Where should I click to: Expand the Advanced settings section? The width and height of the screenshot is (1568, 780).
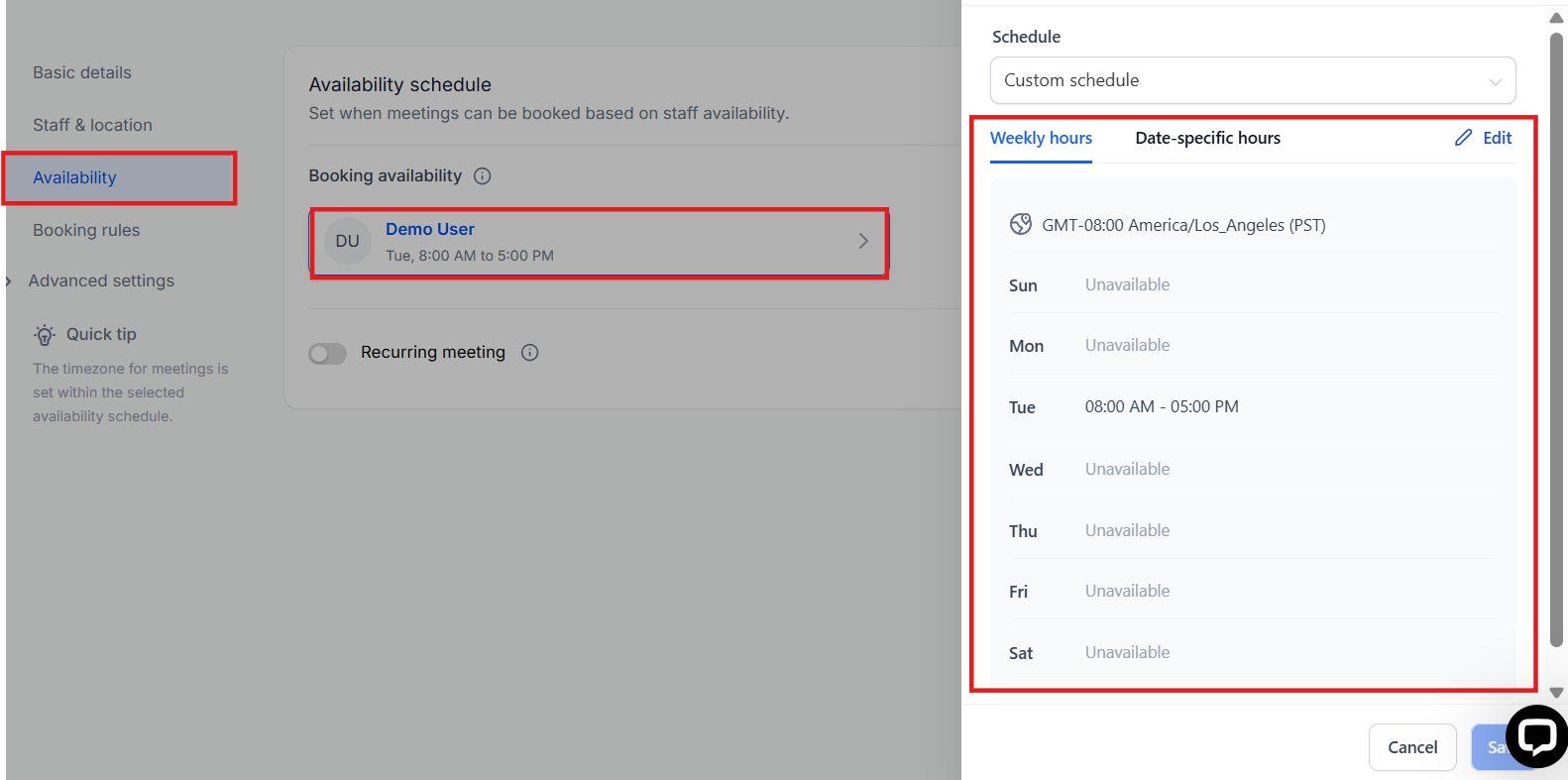point(101,281)
